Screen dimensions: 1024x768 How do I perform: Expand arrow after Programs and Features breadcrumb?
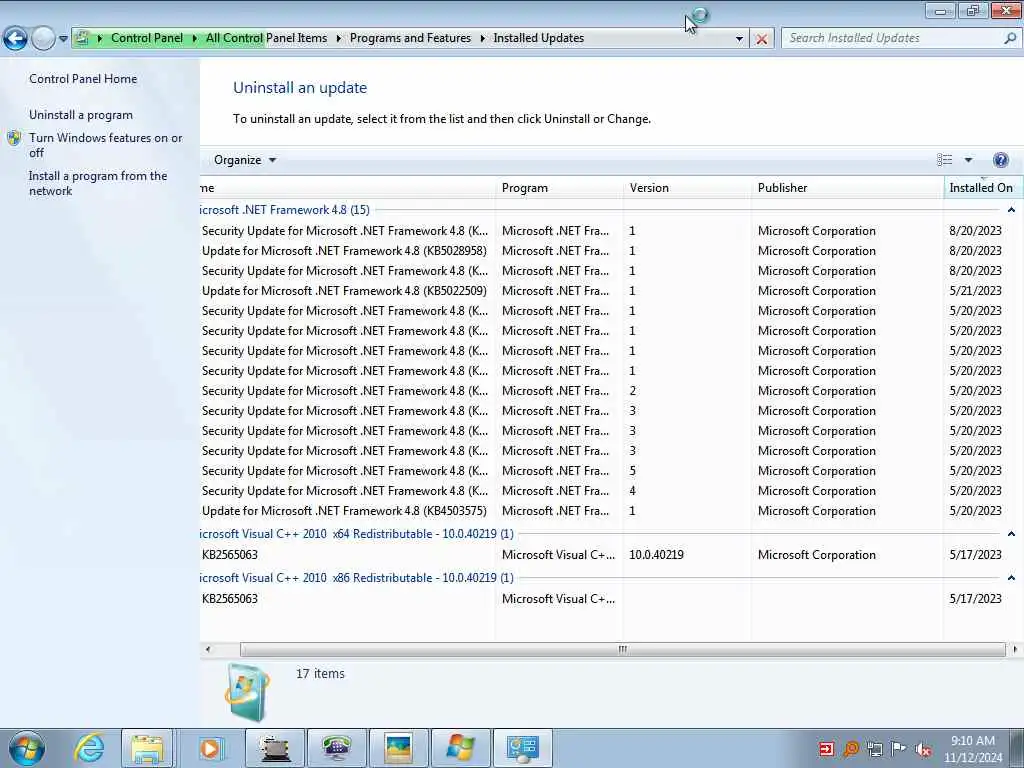point(483,39)
